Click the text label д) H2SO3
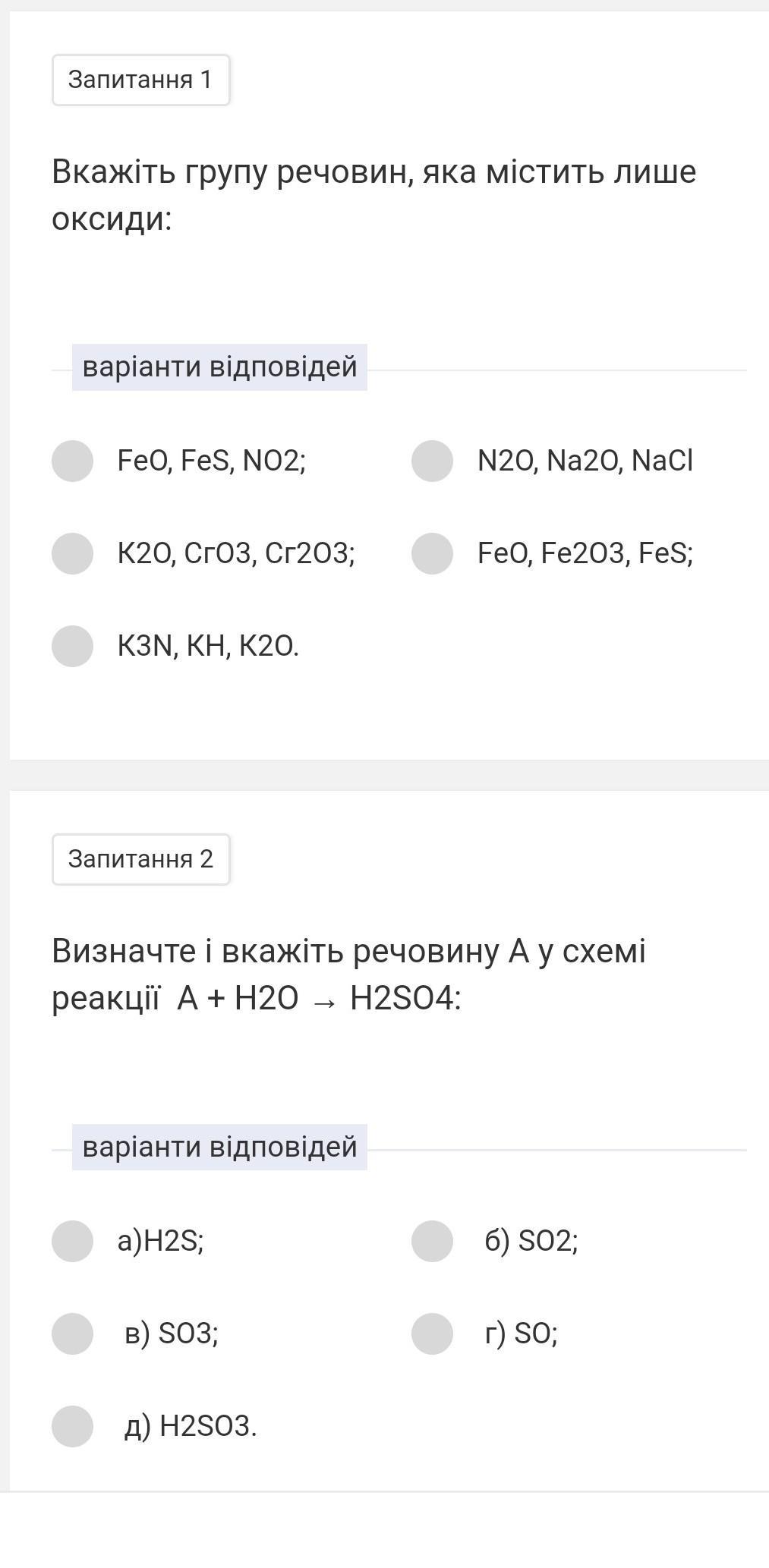This screenshot has height=1568, width=769. pyautogui.click(x=191, y=1426)
